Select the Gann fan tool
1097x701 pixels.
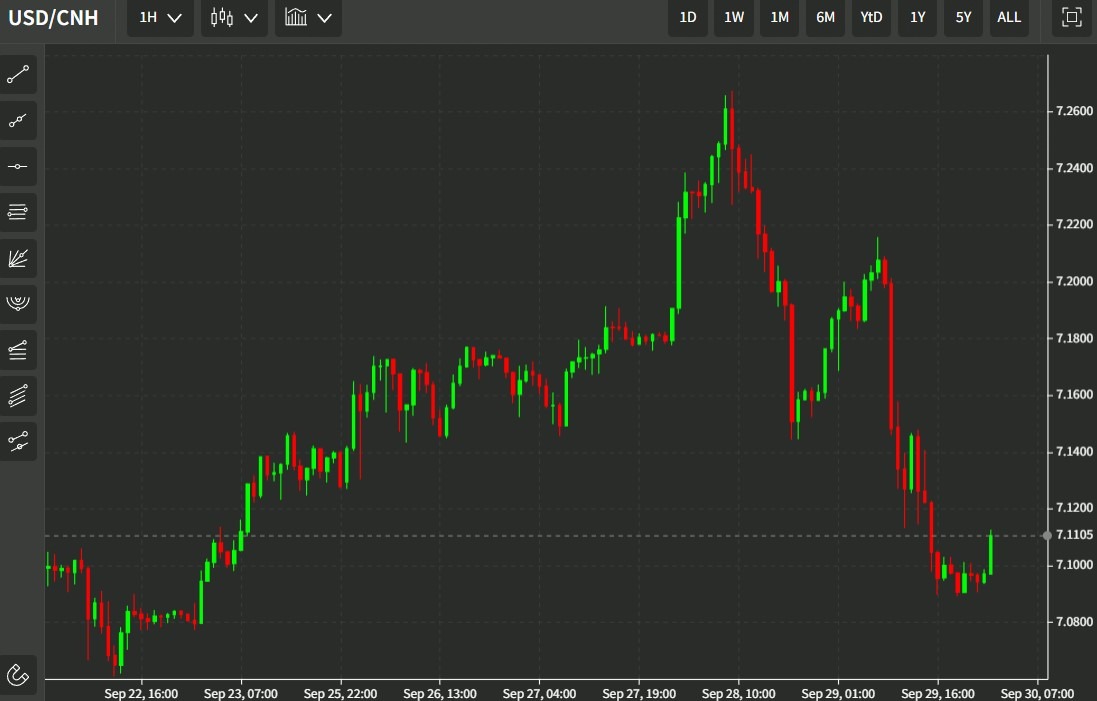tap(18, 258)
